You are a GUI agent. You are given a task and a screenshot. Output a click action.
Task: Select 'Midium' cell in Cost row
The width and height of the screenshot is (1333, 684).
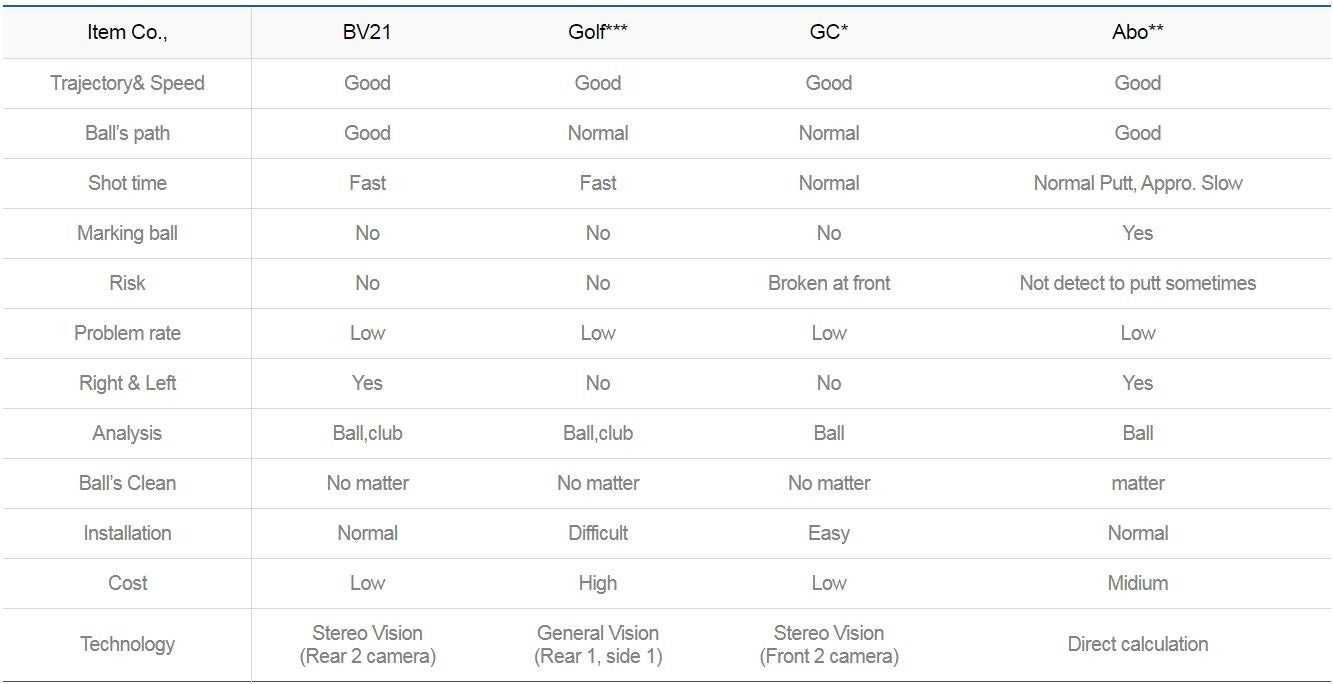point(1137,583)
